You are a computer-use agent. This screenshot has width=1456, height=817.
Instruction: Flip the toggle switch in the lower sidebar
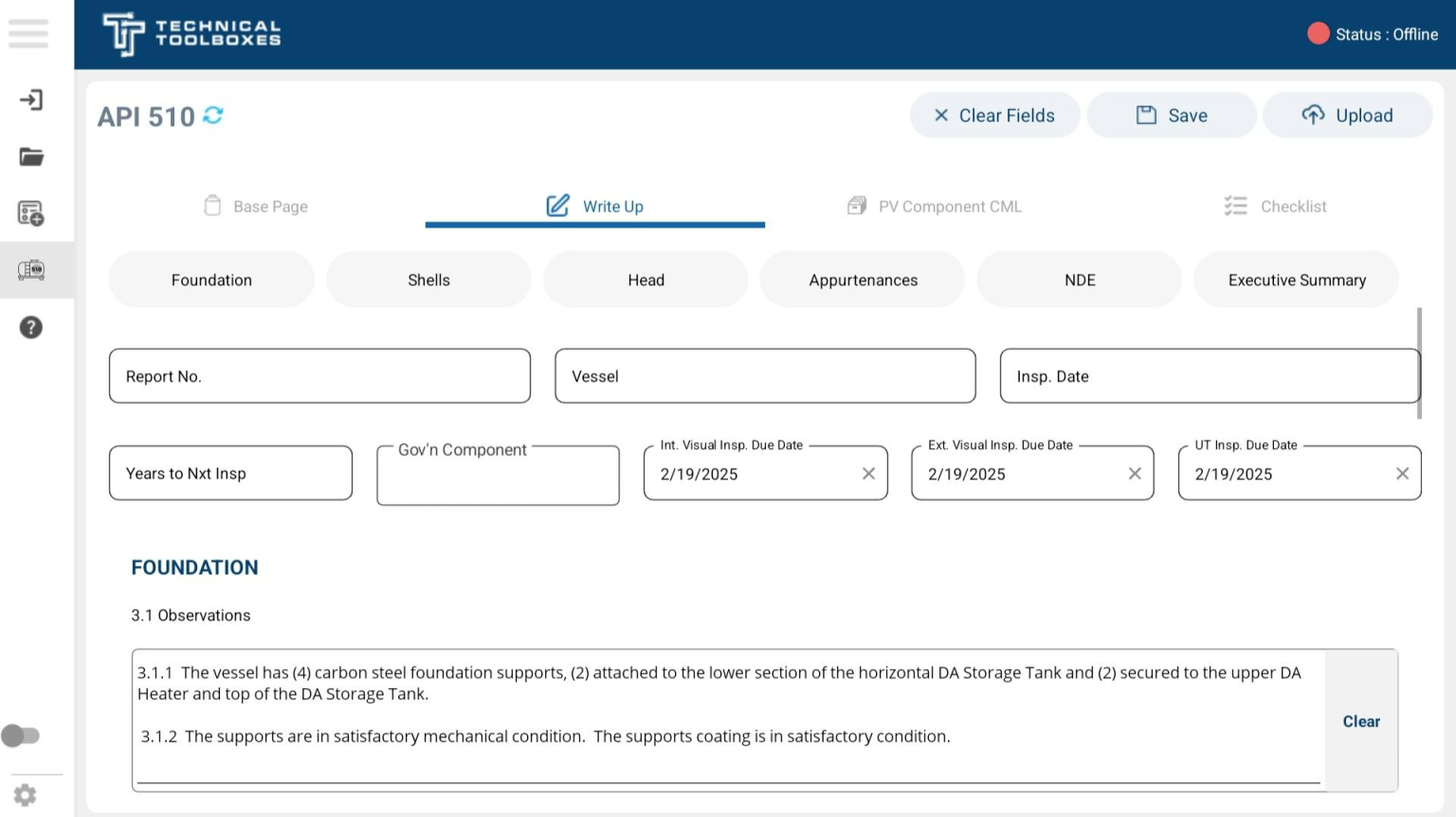pyautogui.click(x=22, y=735)
